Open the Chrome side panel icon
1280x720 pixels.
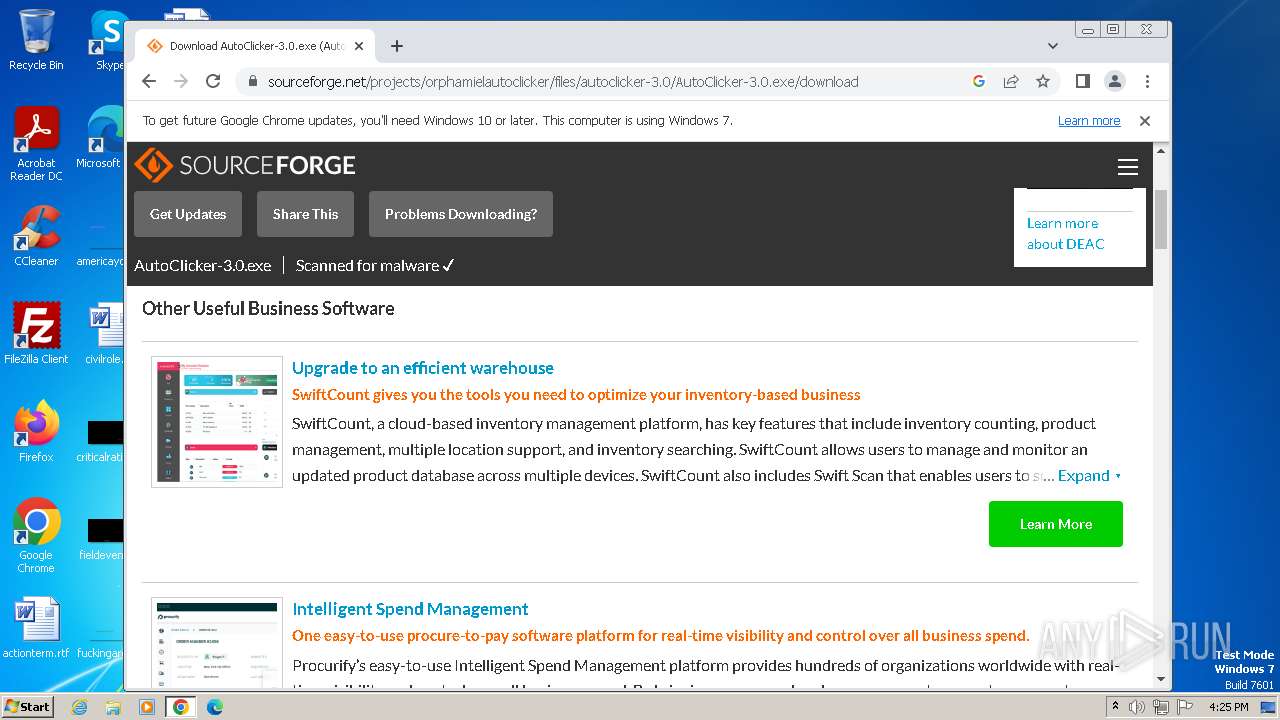tap(1082, 81)
